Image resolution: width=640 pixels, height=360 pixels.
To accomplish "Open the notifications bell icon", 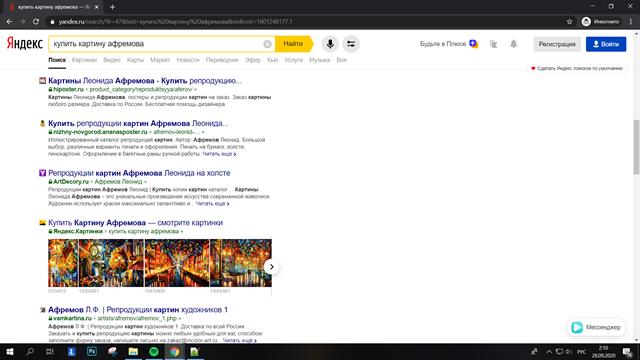I will 513,44.
